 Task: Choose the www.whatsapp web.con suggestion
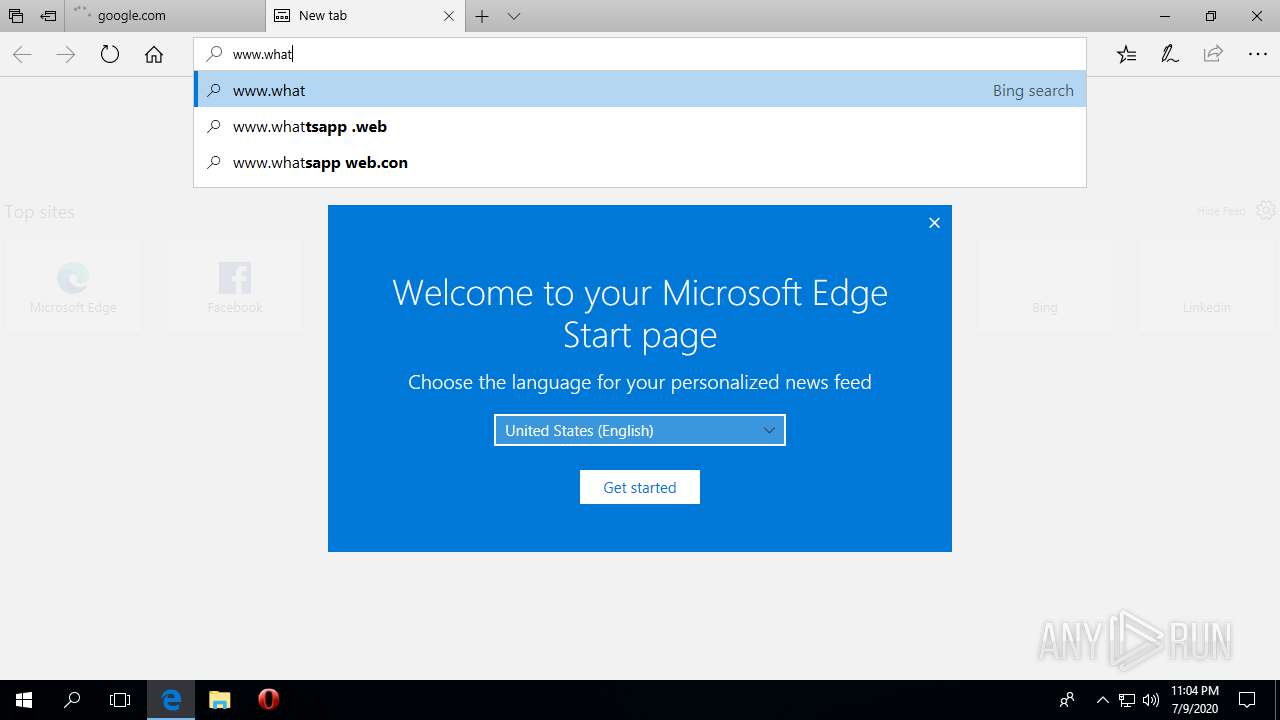pos(640,163)
